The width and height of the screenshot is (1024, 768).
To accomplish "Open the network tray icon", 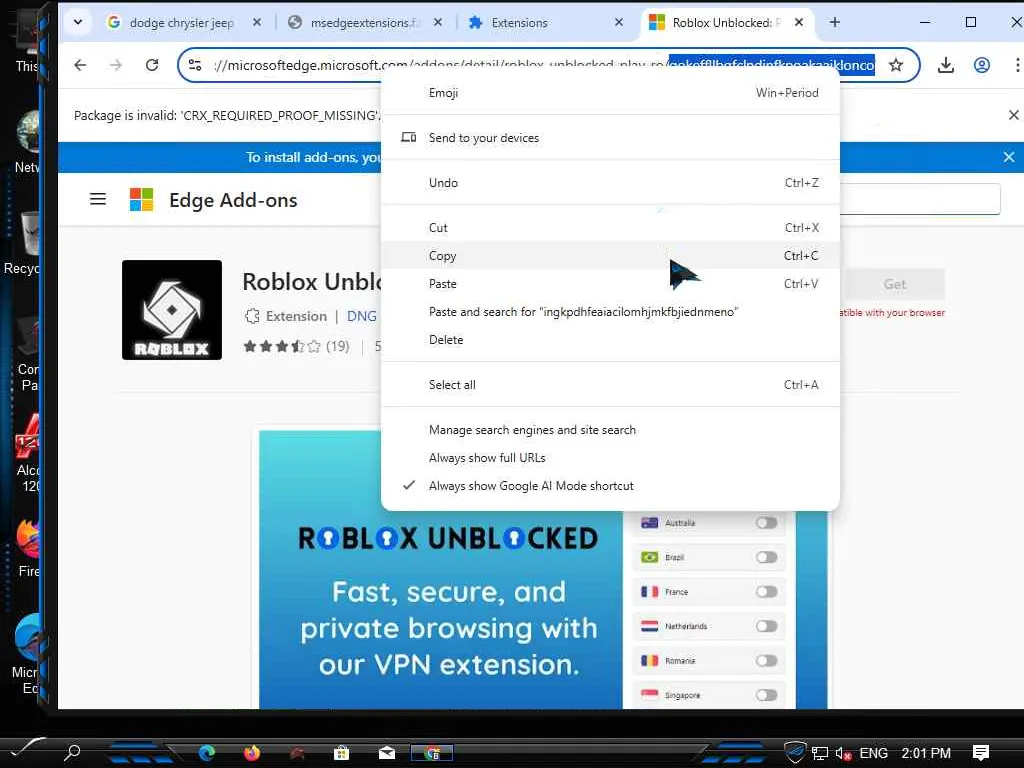I will 820,754.
